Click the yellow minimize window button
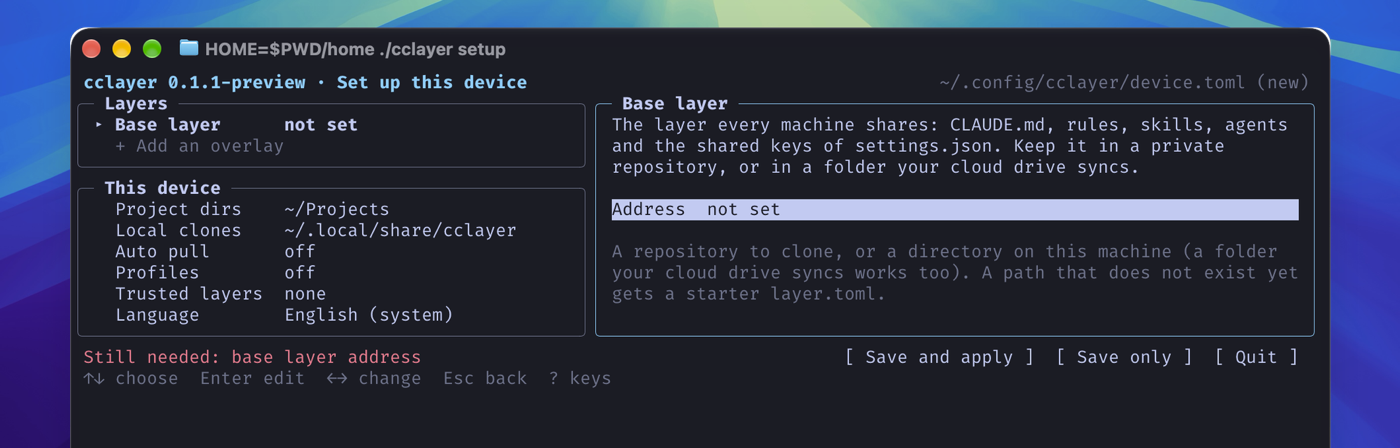This screenshot has width=1400, height=448. (x=122, y=48)
